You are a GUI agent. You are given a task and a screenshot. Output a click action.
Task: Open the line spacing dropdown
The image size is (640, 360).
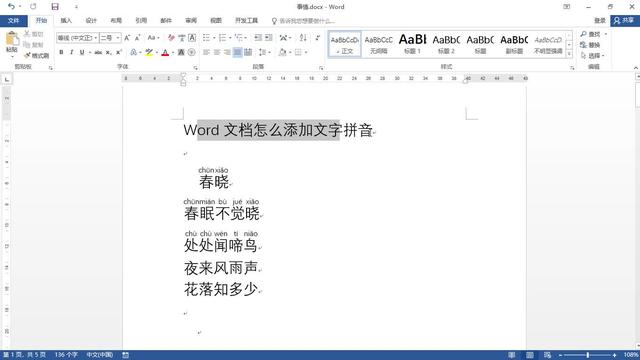click(x=264, y=52)
